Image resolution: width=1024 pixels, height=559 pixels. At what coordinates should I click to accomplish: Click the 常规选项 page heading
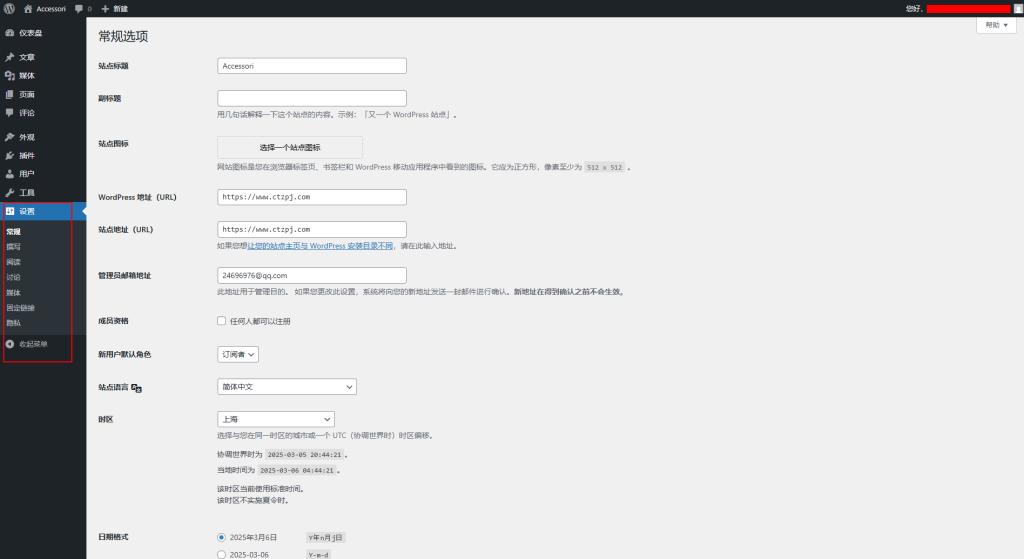(123, 37)
